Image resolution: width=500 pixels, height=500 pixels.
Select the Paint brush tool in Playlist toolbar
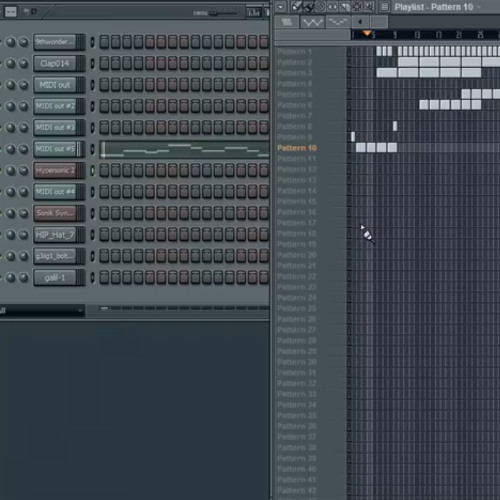(309, 6)
